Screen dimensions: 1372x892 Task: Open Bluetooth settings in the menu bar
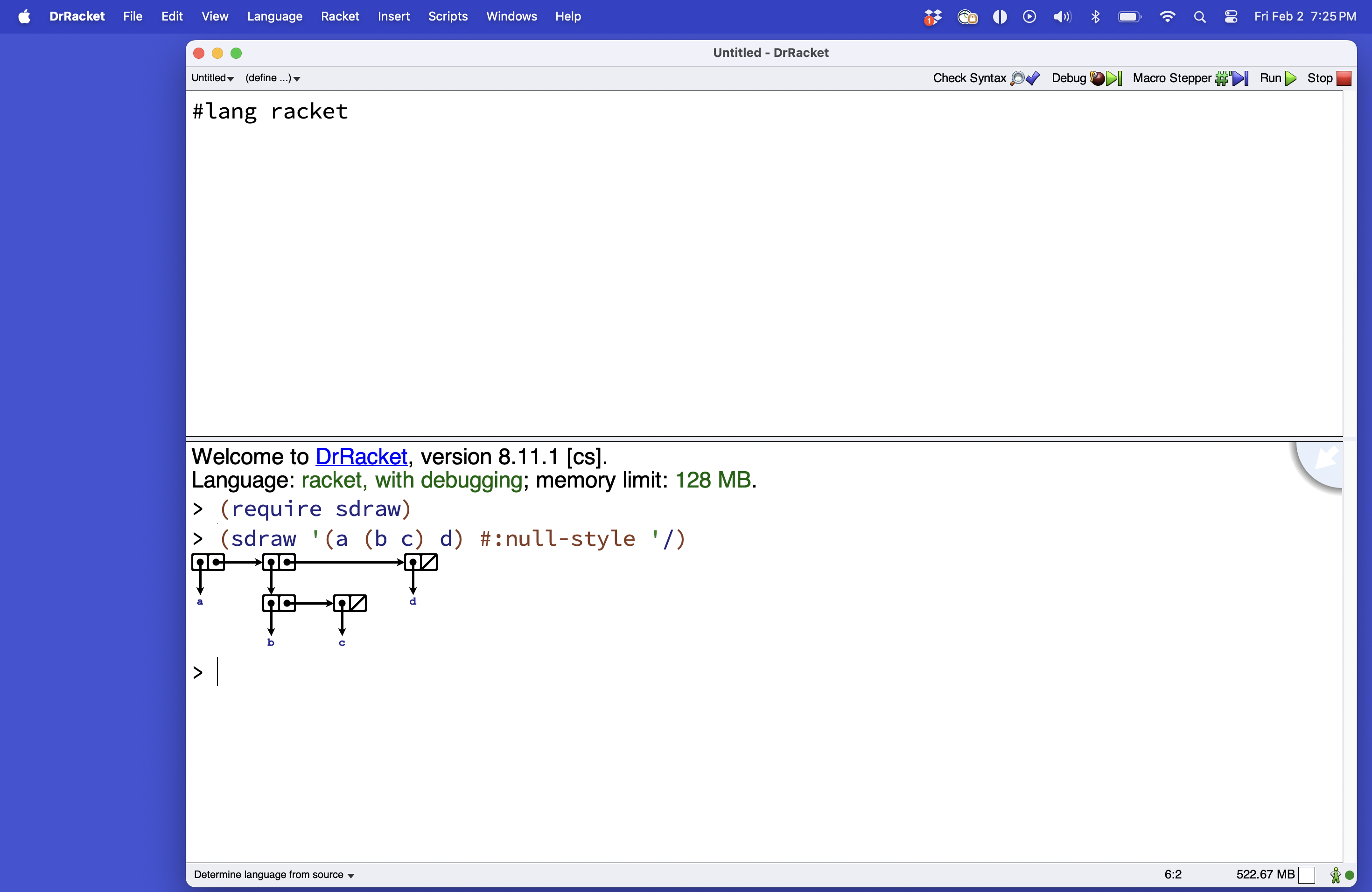tap(1095, 17)
